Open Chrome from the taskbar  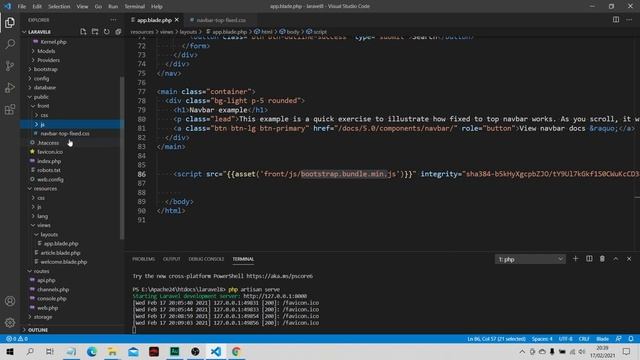tap(236, 351)
